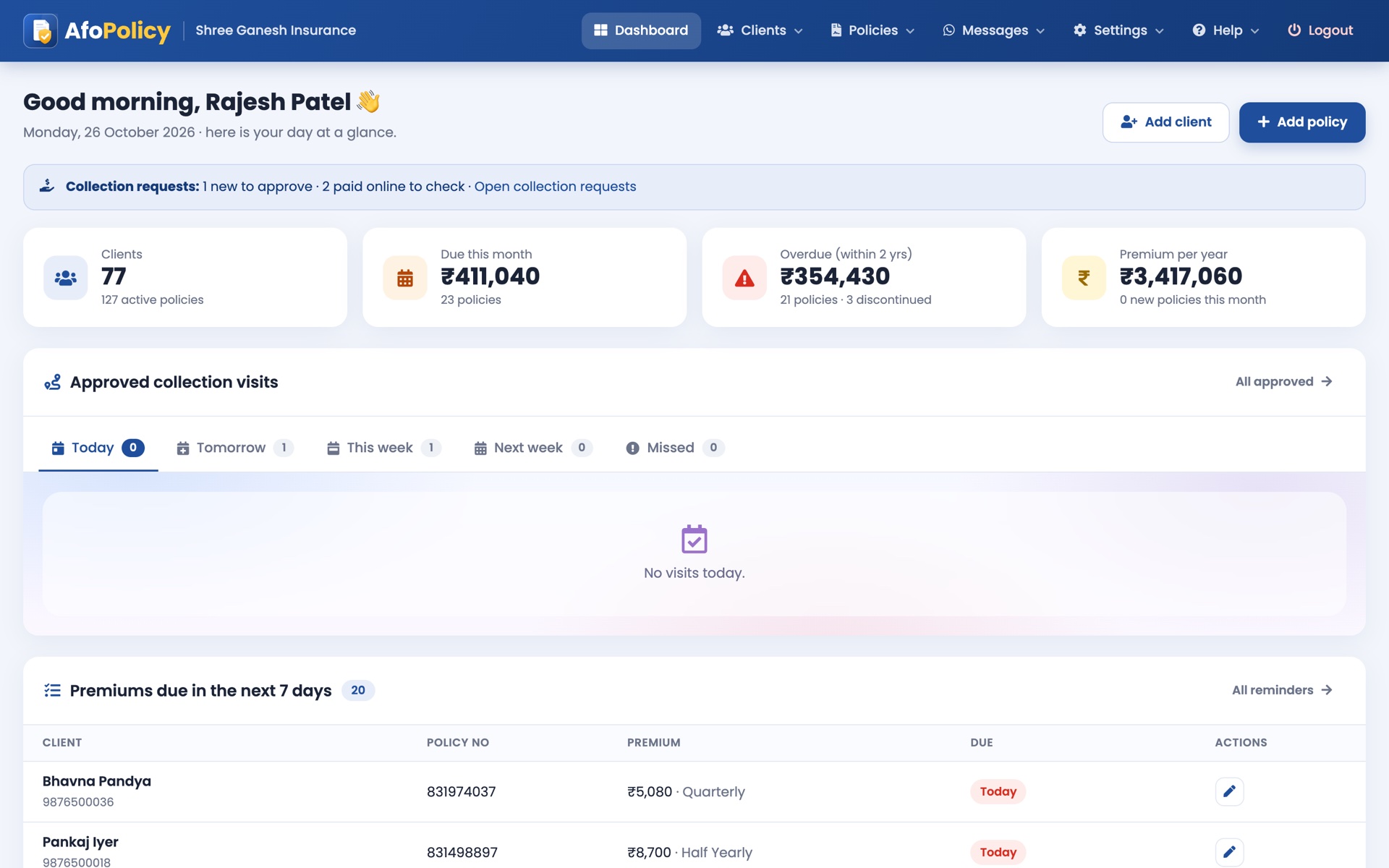Click the arrow icon next to All reminders

(1327, 690)
